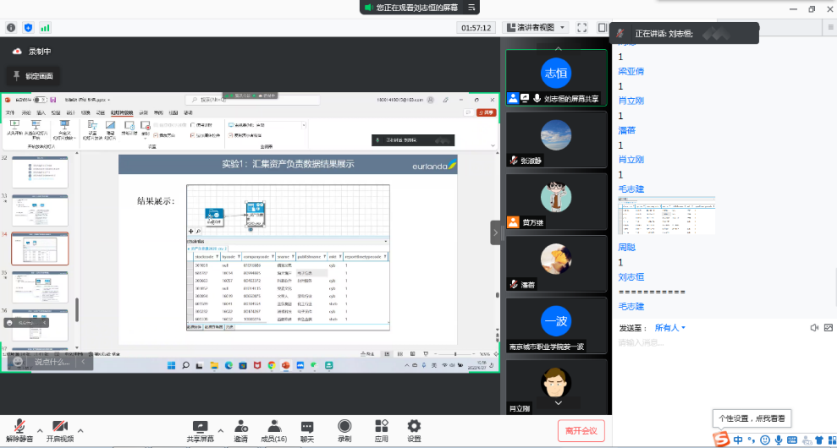Toggle 使用计时 checkbox in PowerPoint ribbon
The height and width of the screenshot is (448, 837).
193,125
